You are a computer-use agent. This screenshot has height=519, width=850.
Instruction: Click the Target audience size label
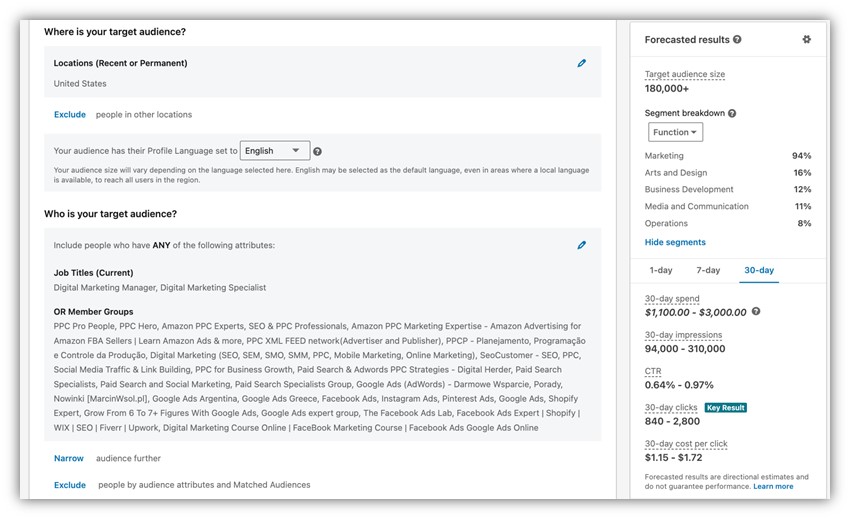tap(685, 75)
